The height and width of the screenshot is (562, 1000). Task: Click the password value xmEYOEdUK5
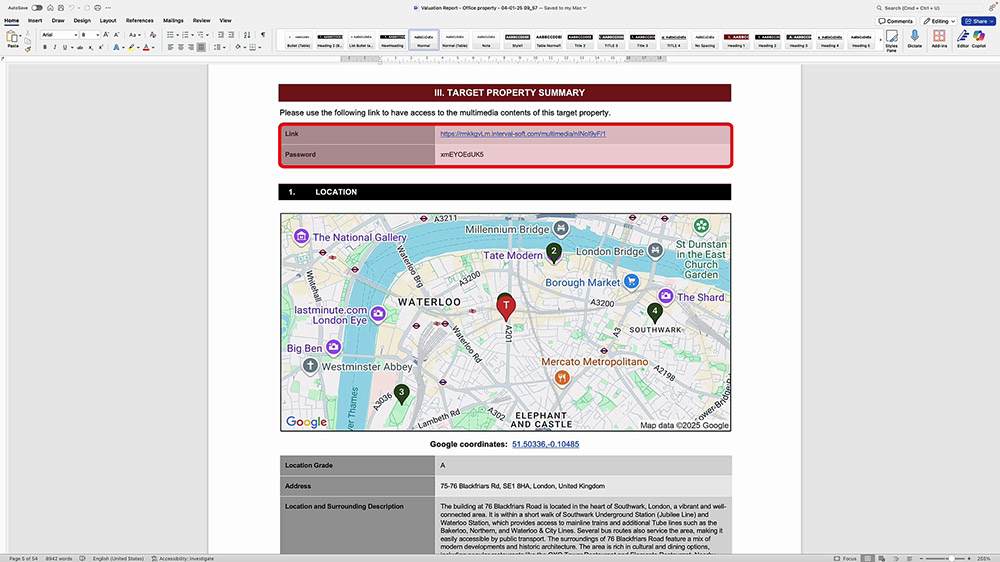pos(462,154)
